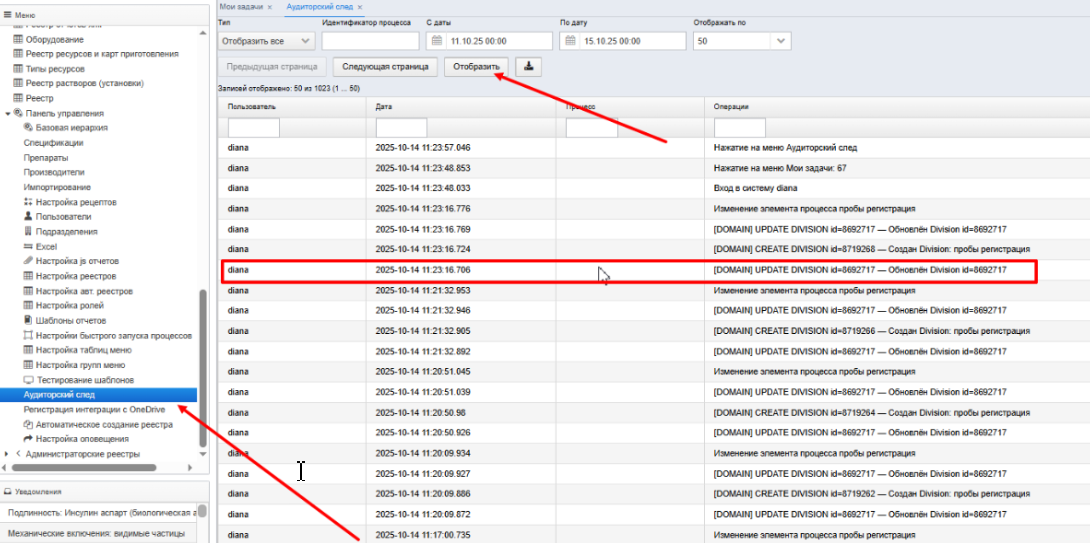Viewport: 1090px width, 543px height.
Task: Open Настройка рецептов menu entry
Action: 70,202
